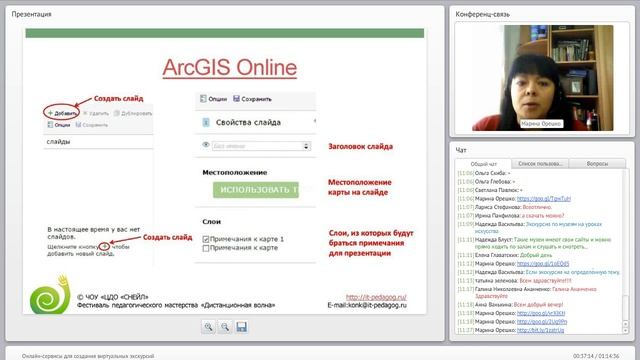Click Лариса Стефанова's chat message
640x360 pixels.
point(537,207)
